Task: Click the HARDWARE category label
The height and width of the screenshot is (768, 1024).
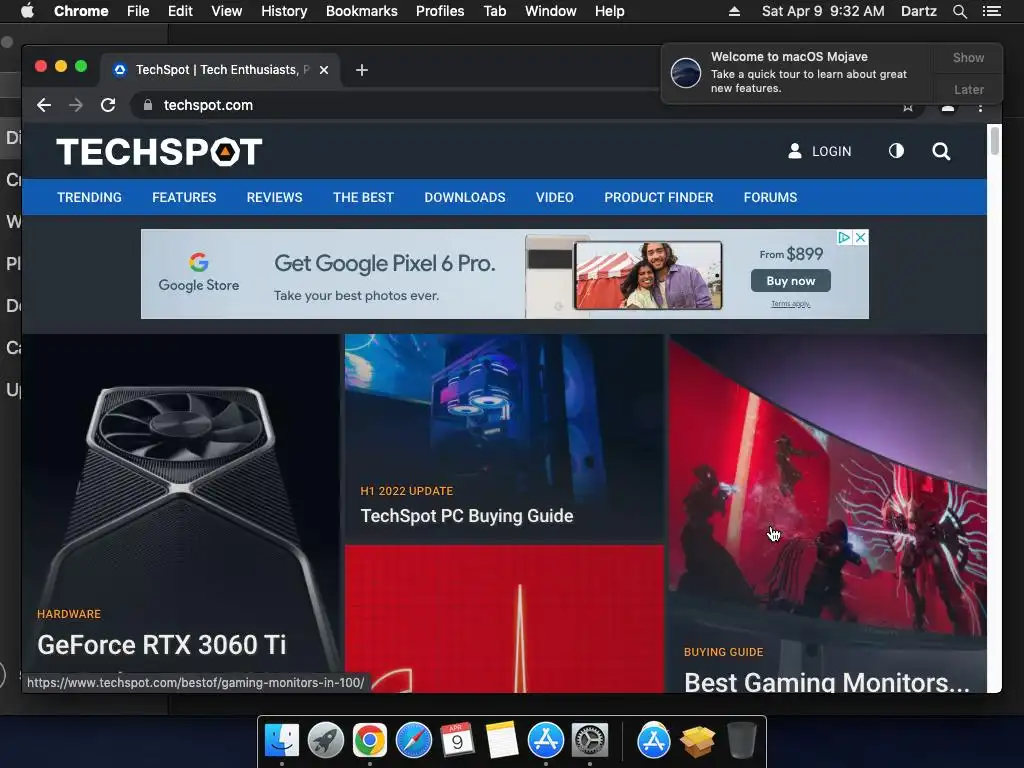Action: click(69, 614)
